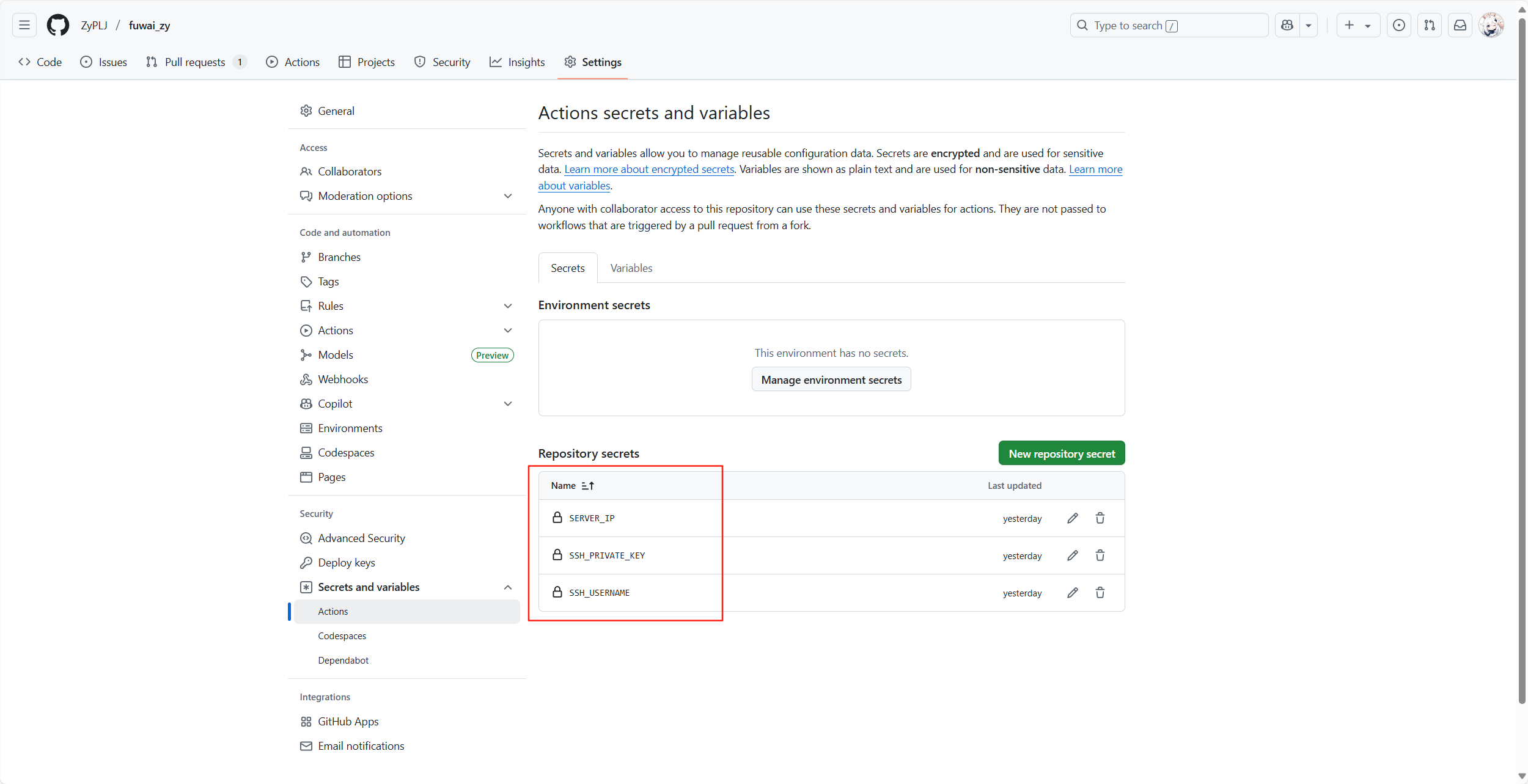Switch to the Variables tab
1528x784 pixels.
631,268
